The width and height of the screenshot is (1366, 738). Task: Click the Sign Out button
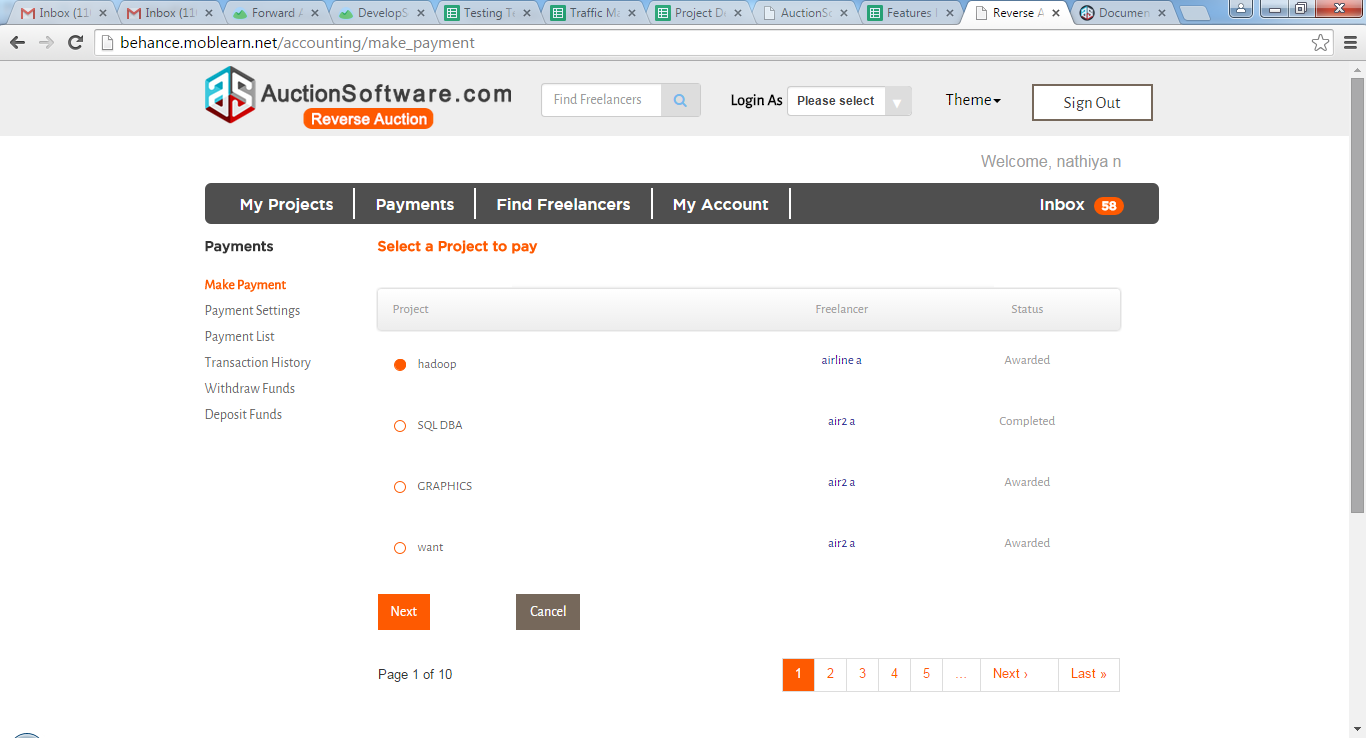click(x=1092, y=102)
